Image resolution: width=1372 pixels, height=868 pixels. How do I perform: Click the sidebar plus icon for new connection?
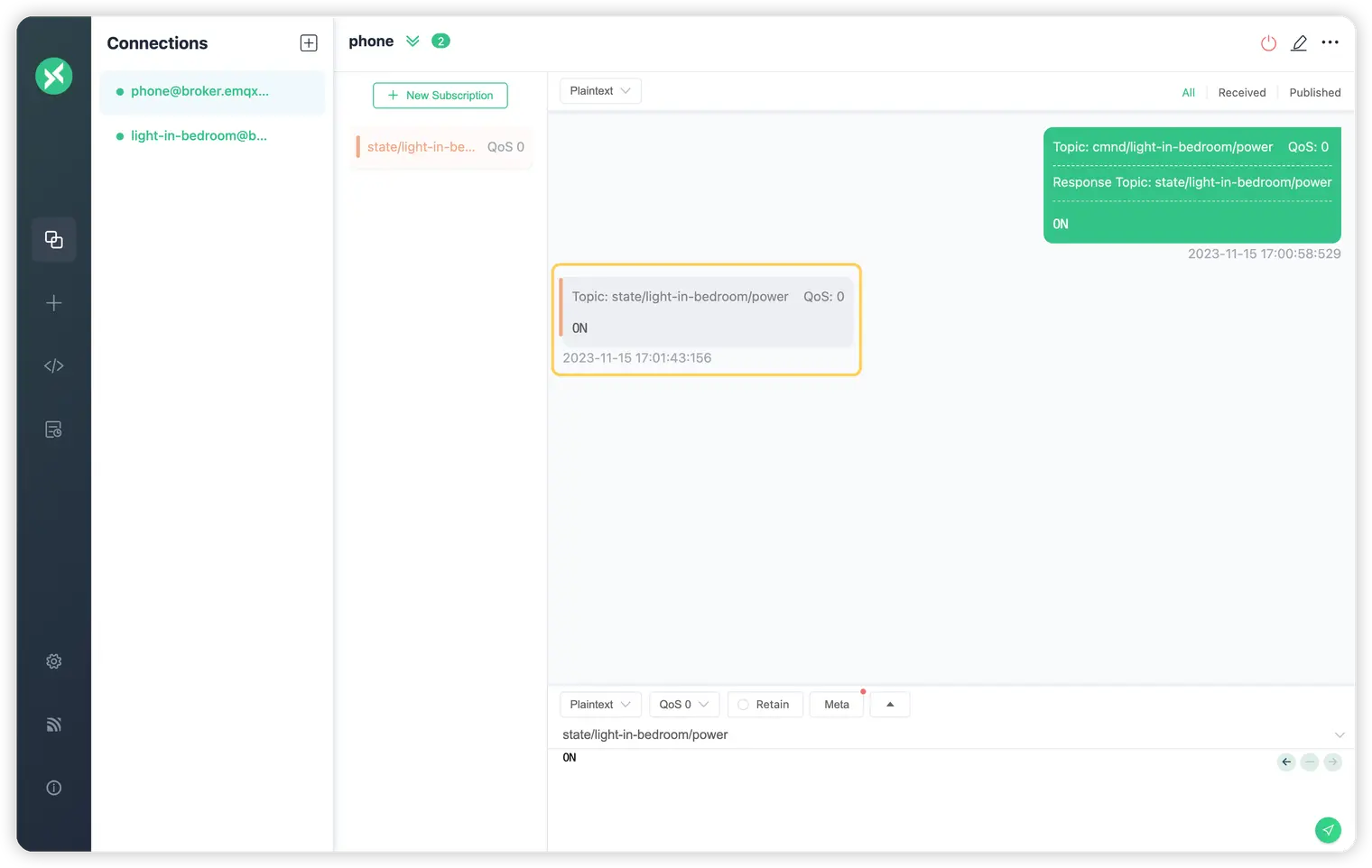pos(54,303)
